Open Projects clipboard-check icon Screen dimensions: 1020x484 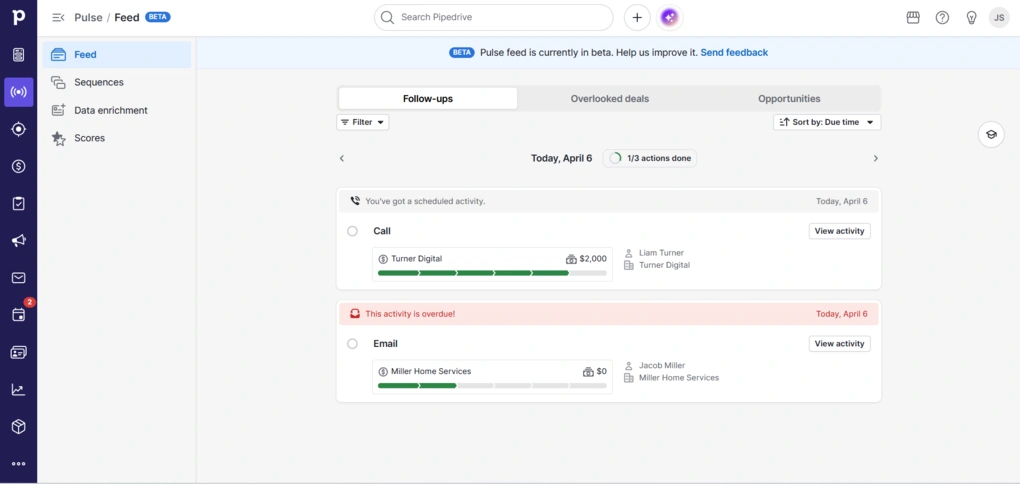coord(18,204)
